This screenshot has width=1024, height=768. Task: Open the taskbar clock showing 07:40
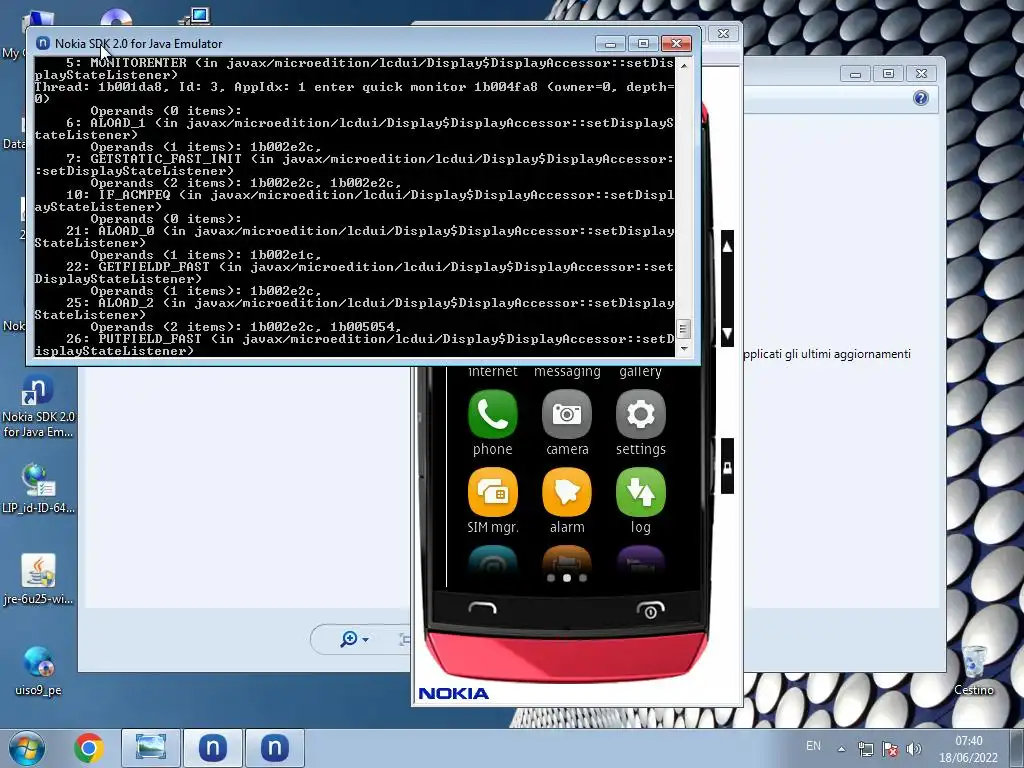pyautogui.click(x=968, y=749)
